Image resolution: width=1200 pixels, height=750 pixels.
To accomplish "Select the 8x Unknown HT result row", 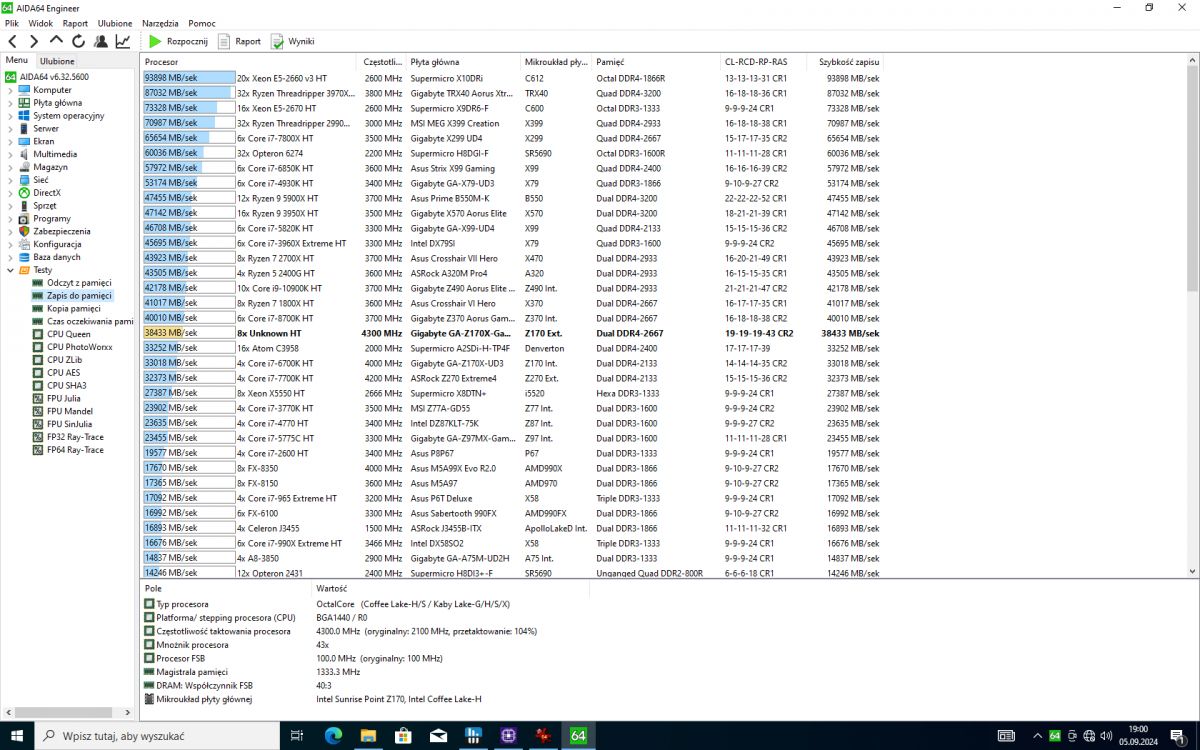I will [x=512, y=333].
